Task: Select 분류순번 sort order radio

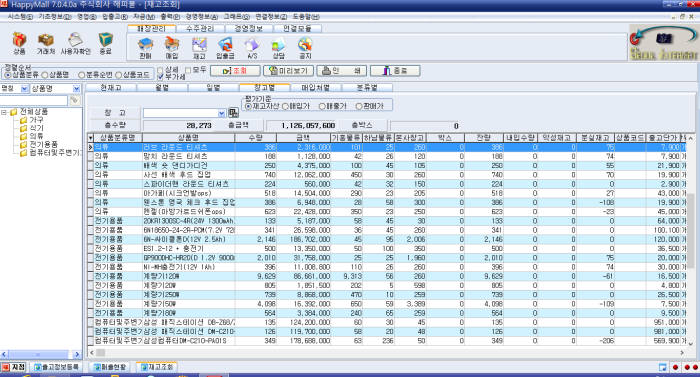Action: pos(82,75)
